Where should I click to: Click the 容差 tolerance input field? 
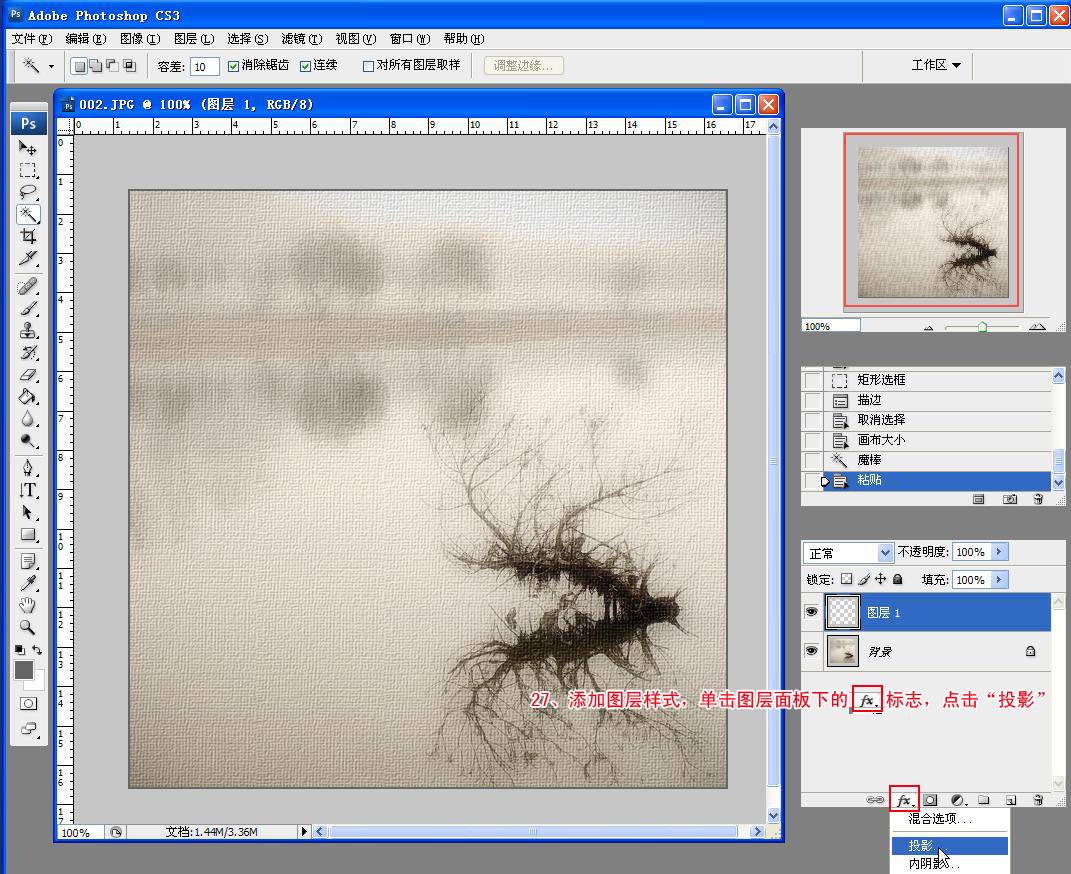(204, 66)
